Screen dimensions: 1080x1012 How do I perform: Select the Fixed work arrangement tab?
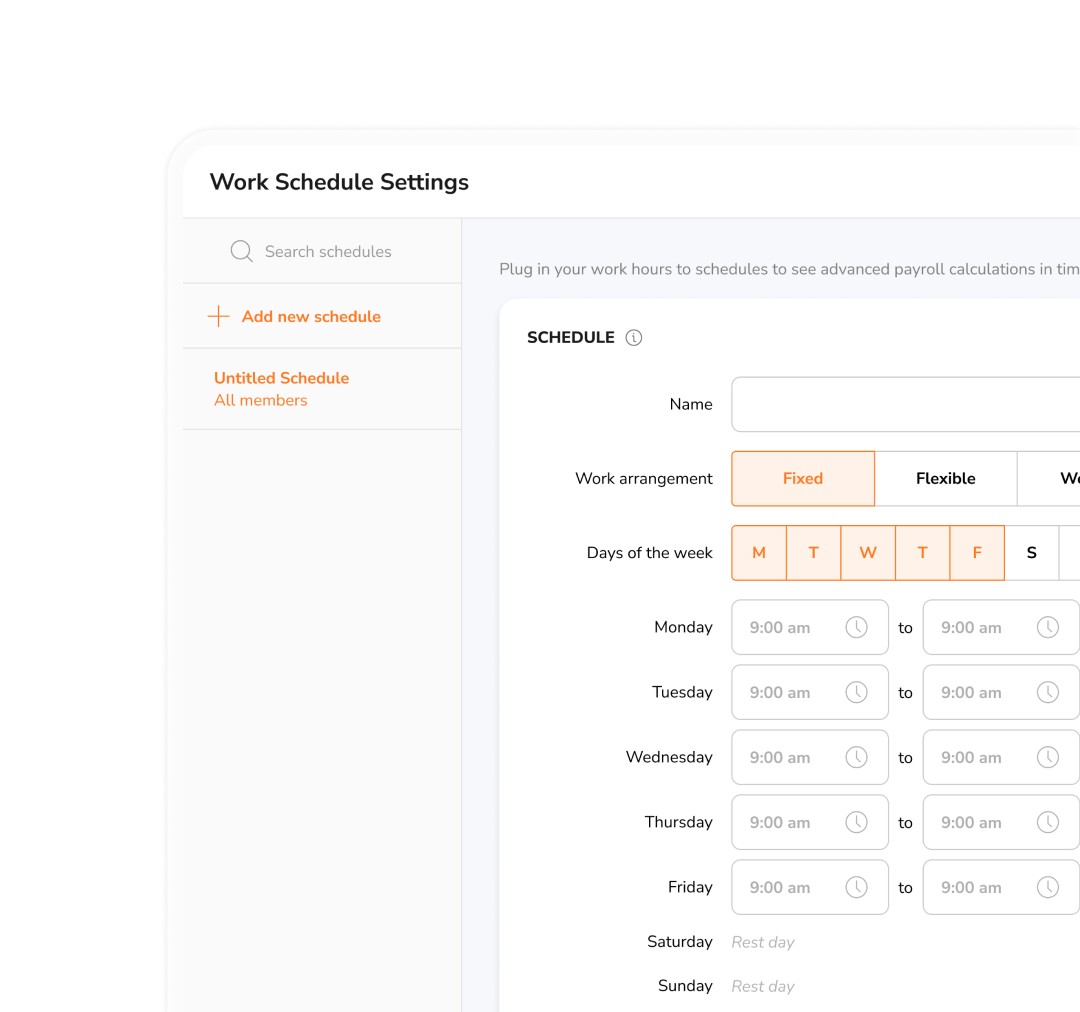[x=803, y=478]
